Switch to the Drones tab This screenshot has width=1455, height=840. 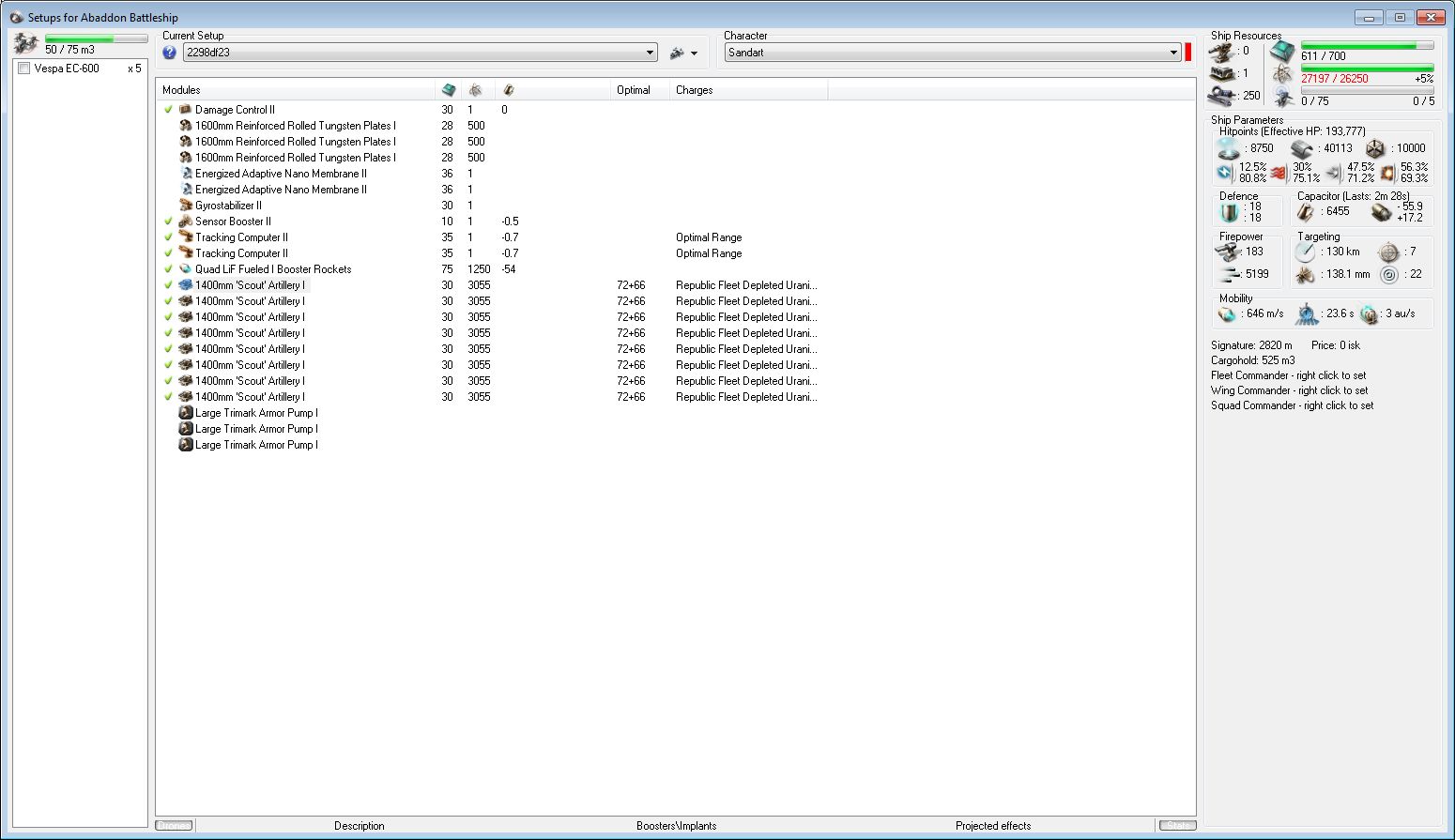click(174, 826)
